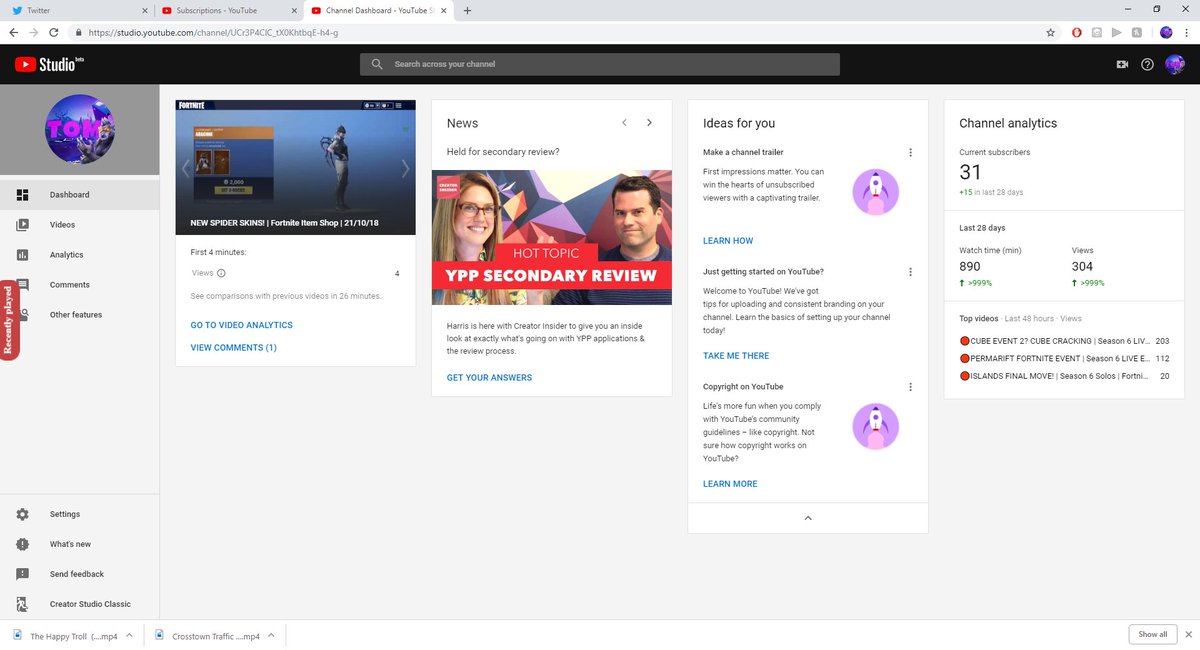
Task: Click Show all downloads button
Action: [x=1152, y=634]
